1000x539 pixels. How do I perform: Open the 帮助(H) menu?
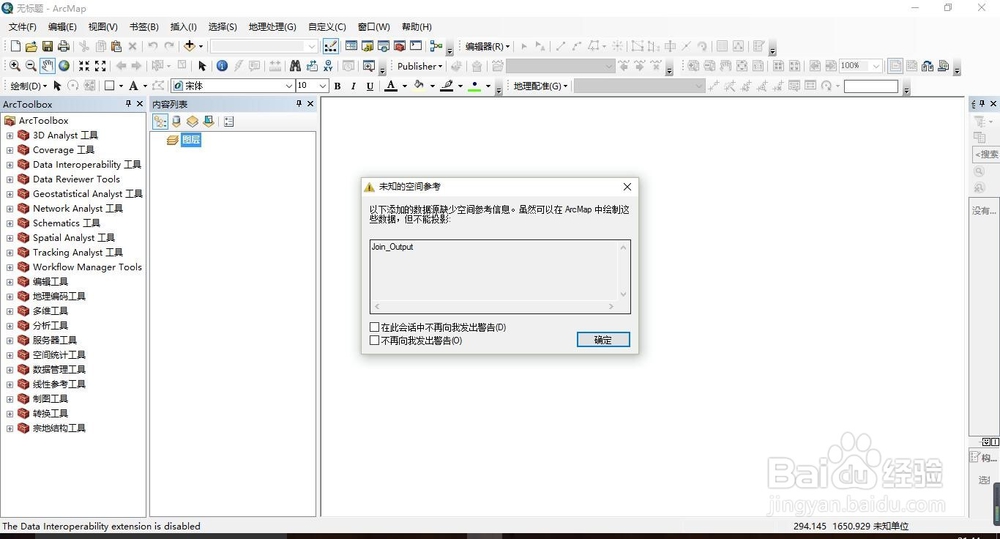(416, 27)
